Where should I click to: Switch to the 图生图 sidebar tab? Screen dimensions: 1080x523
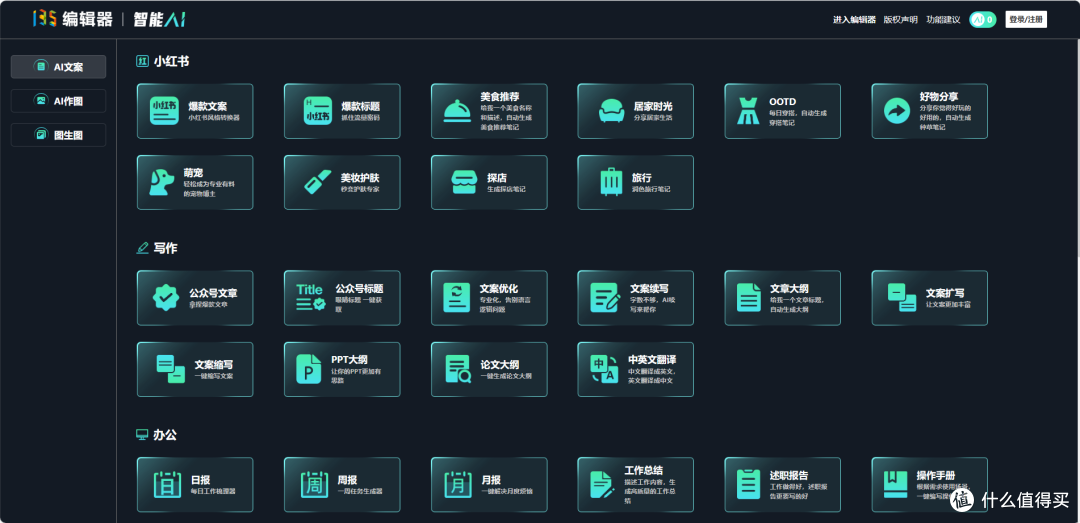59,135
